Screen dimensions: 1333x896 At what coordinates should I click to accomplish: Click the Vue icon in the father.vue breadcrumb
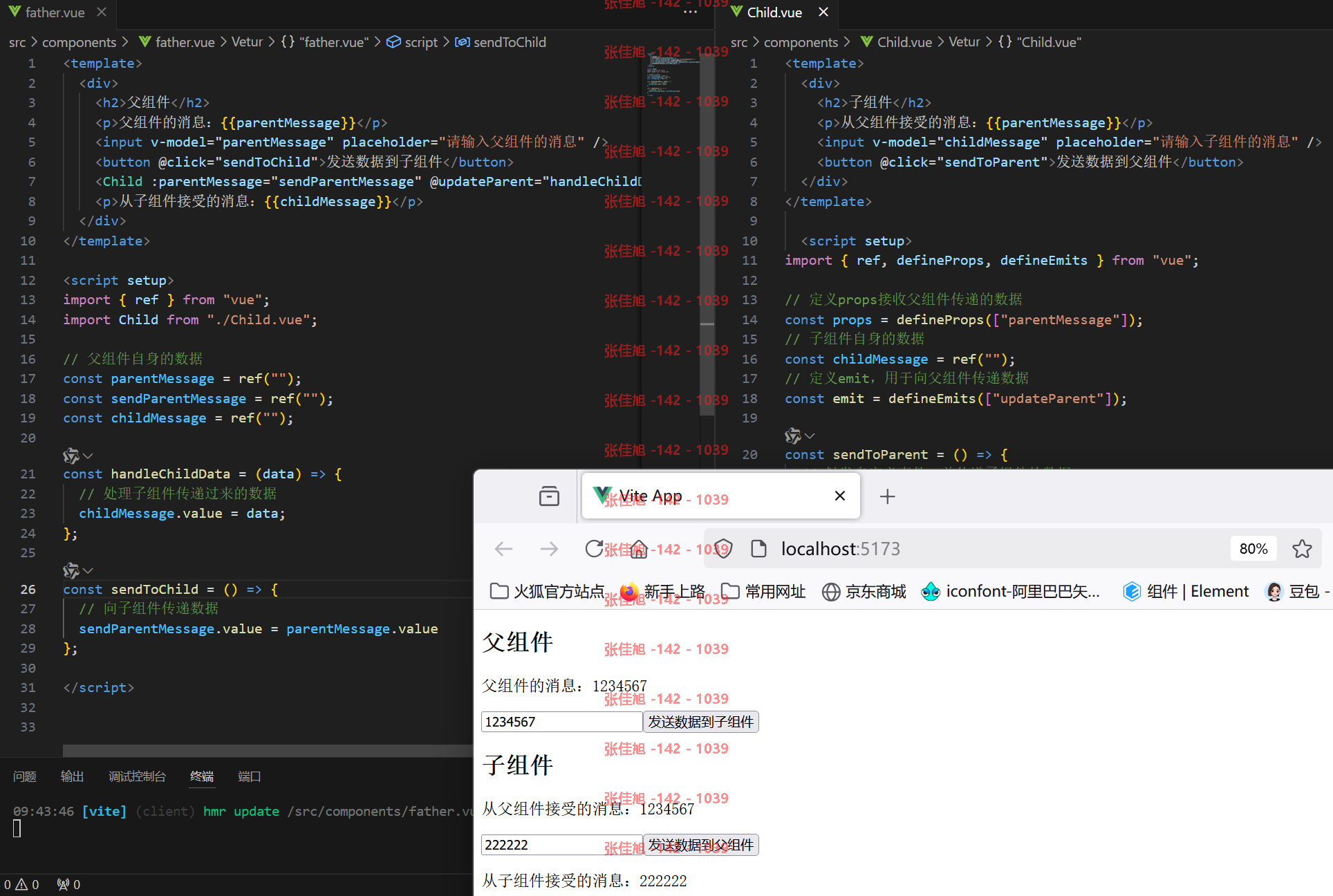(x=145, y=42)
